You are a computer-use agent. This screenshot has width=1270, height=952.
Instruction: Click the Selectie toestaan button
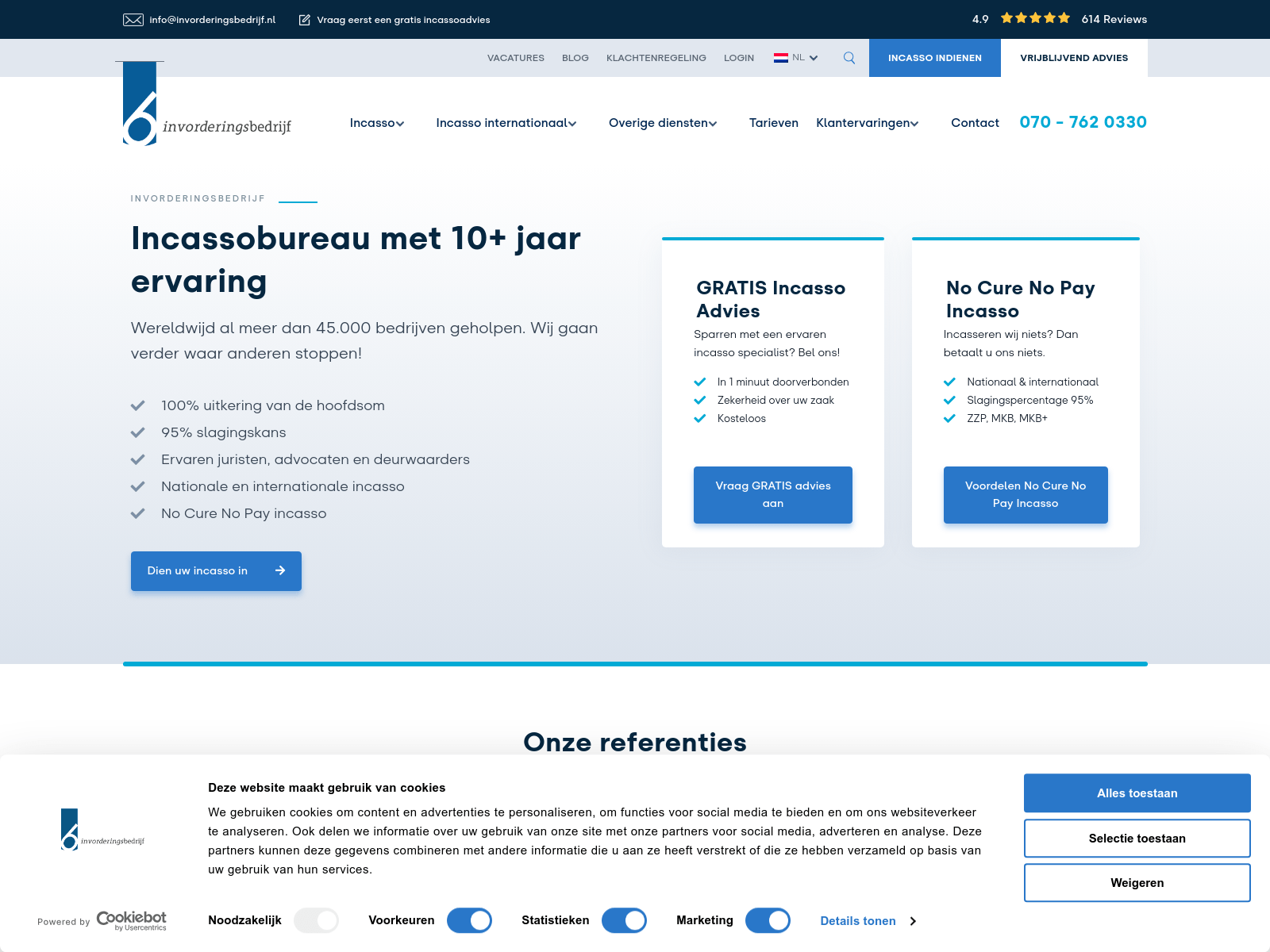[x=1137, y=839]
